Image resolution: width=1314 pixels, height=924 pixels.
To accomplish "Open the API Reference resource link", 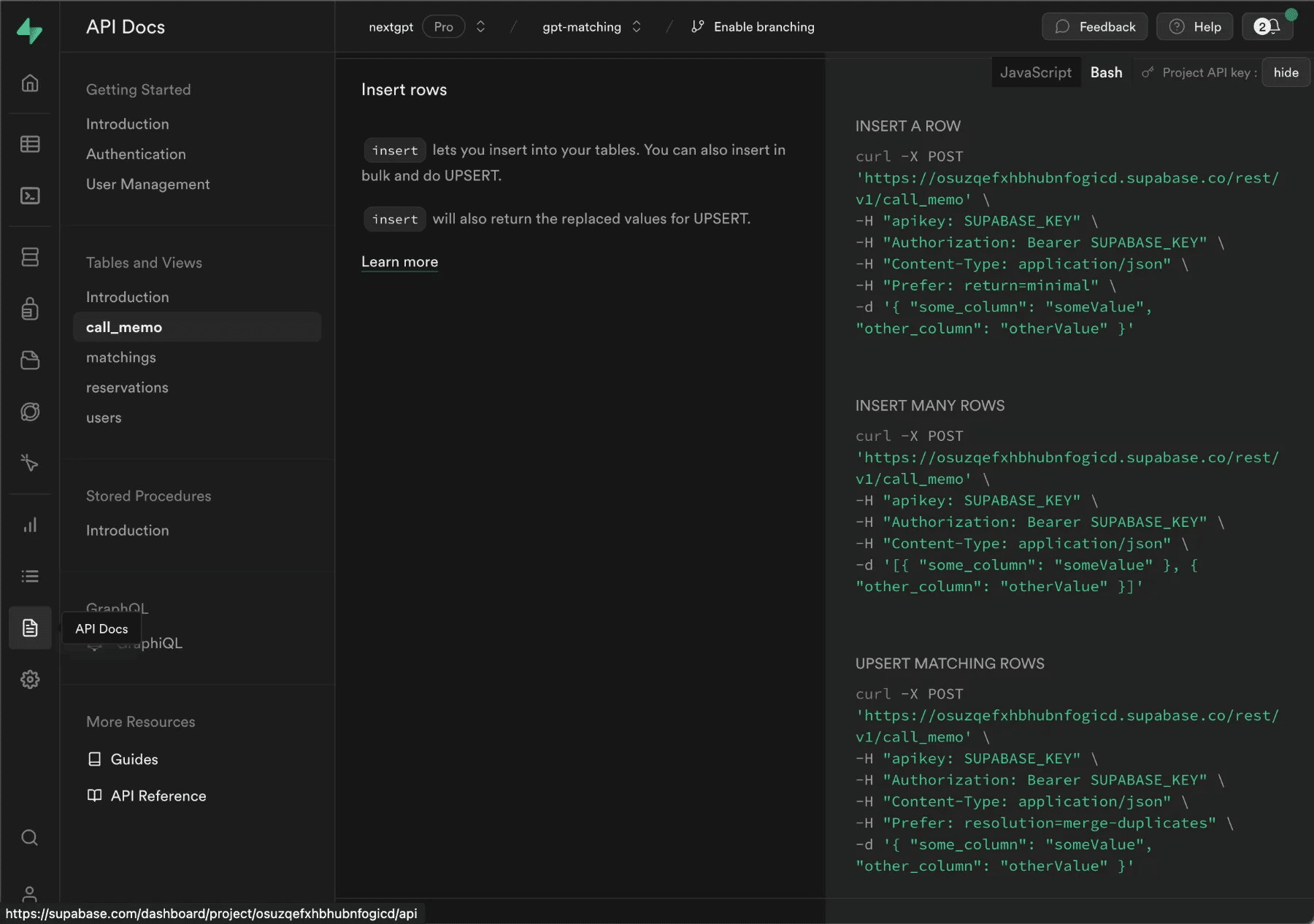I will point(158,796).
